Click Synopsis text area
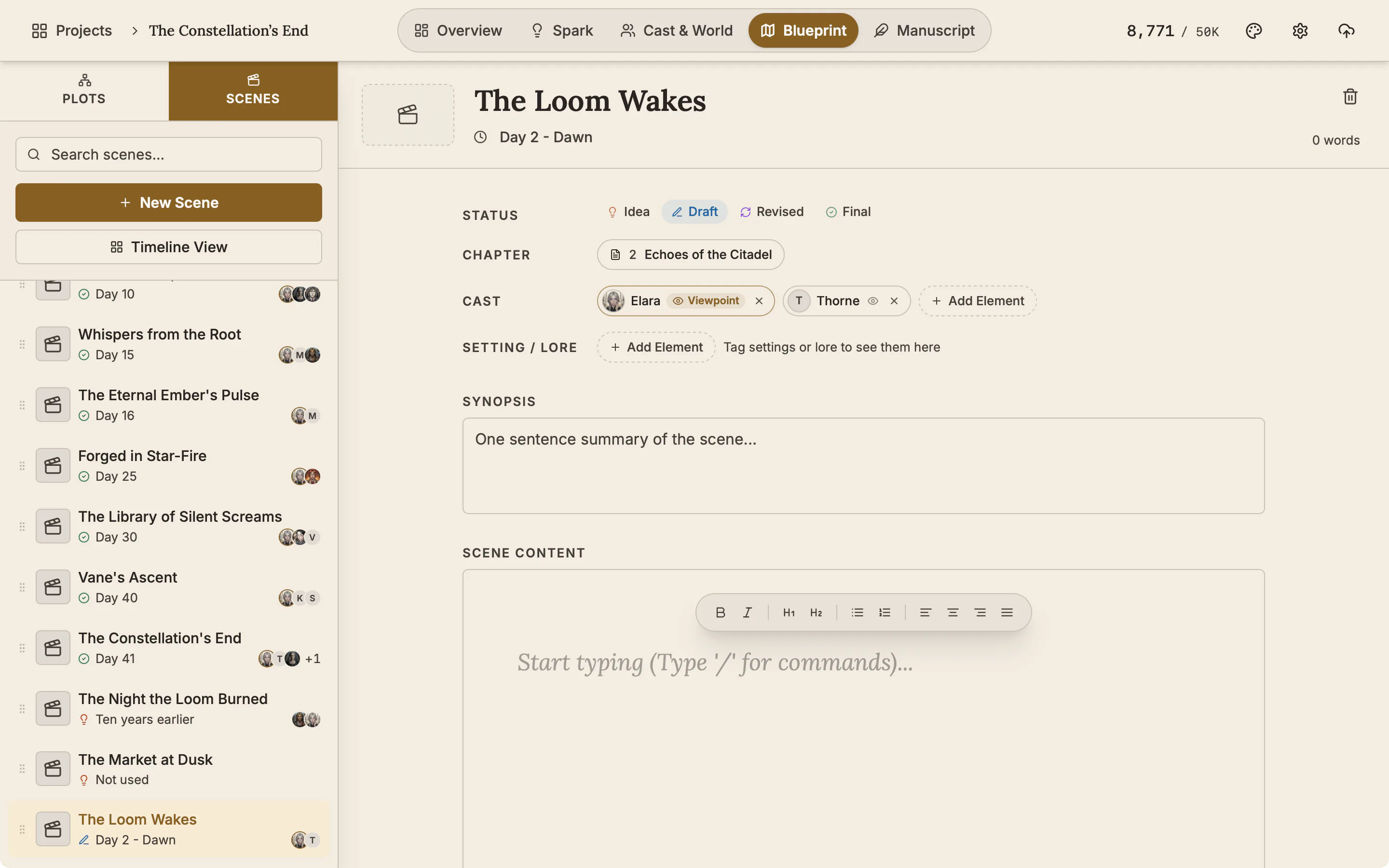Viewport: 1389px width, 868px height. 863,465
